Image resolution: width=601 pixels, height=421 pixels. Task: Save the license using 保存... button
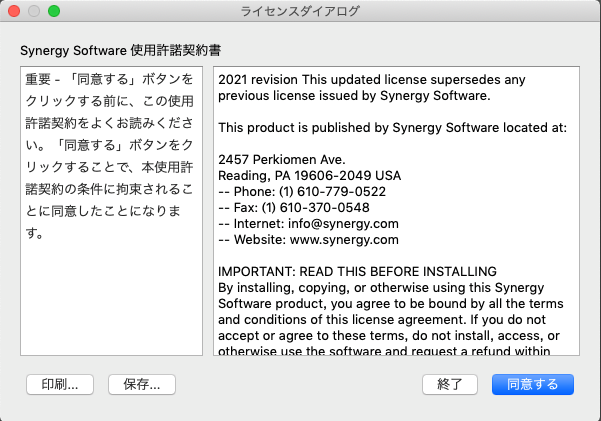[142, 384]
